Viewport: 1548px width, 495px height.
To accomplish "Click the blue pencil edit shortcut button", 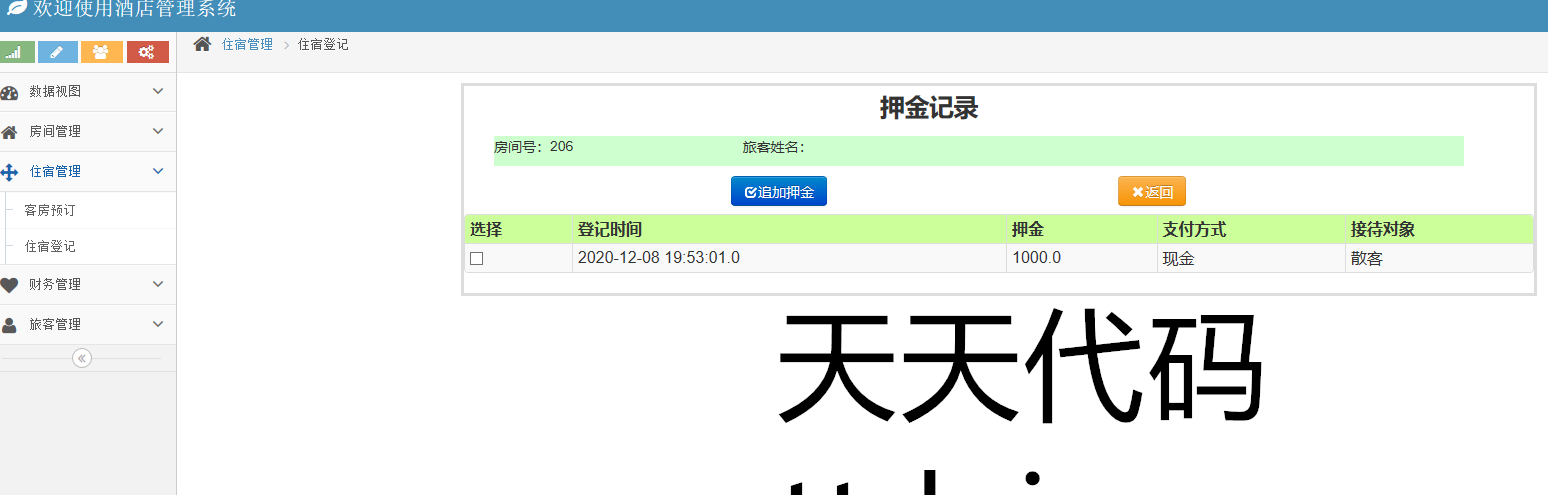I will click(58, 52).
